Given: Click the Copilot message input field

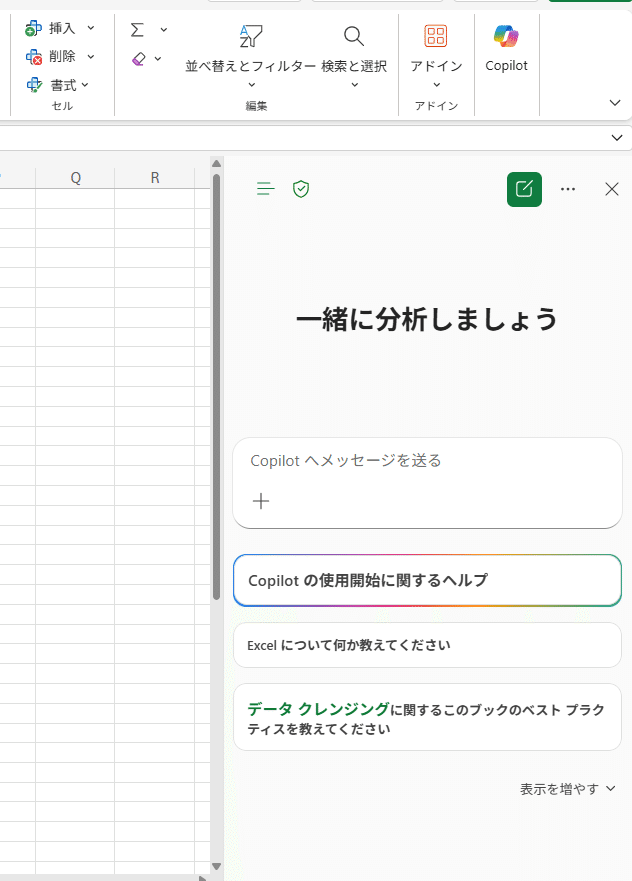Looking at the screenshot, I should pos(428,483).
